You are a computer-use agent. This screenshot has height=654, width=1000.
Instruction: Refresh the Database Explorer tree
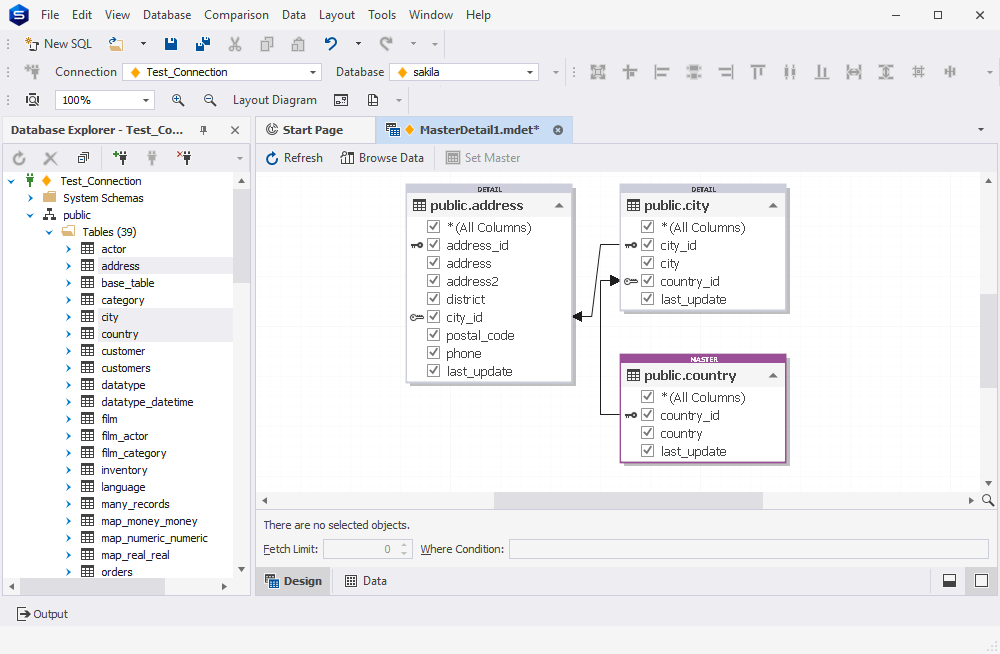pyautogui.click(x=19, y=158)
